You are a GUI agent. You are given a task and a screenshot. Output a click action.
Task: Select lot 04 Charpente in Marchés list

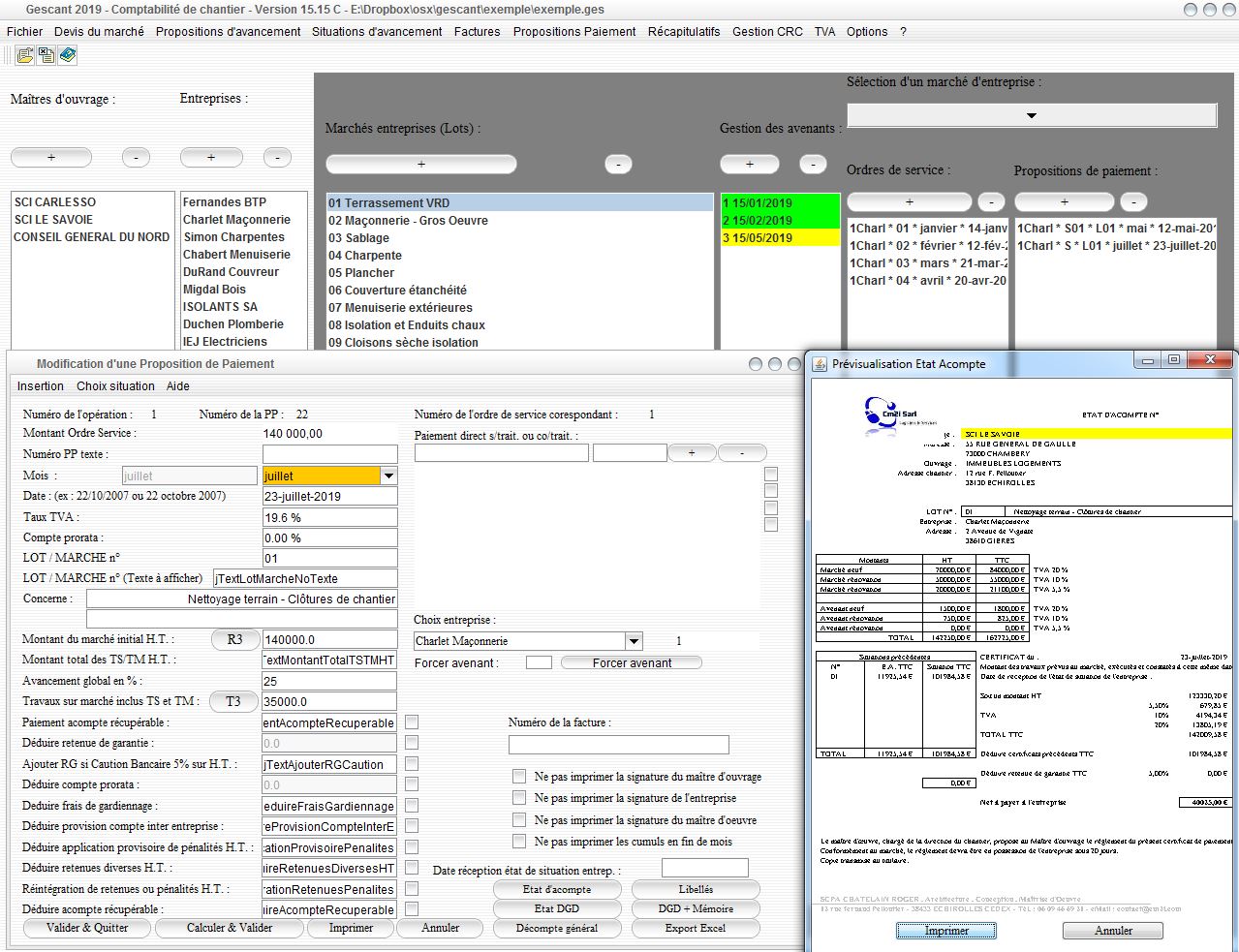pos(520,256)
